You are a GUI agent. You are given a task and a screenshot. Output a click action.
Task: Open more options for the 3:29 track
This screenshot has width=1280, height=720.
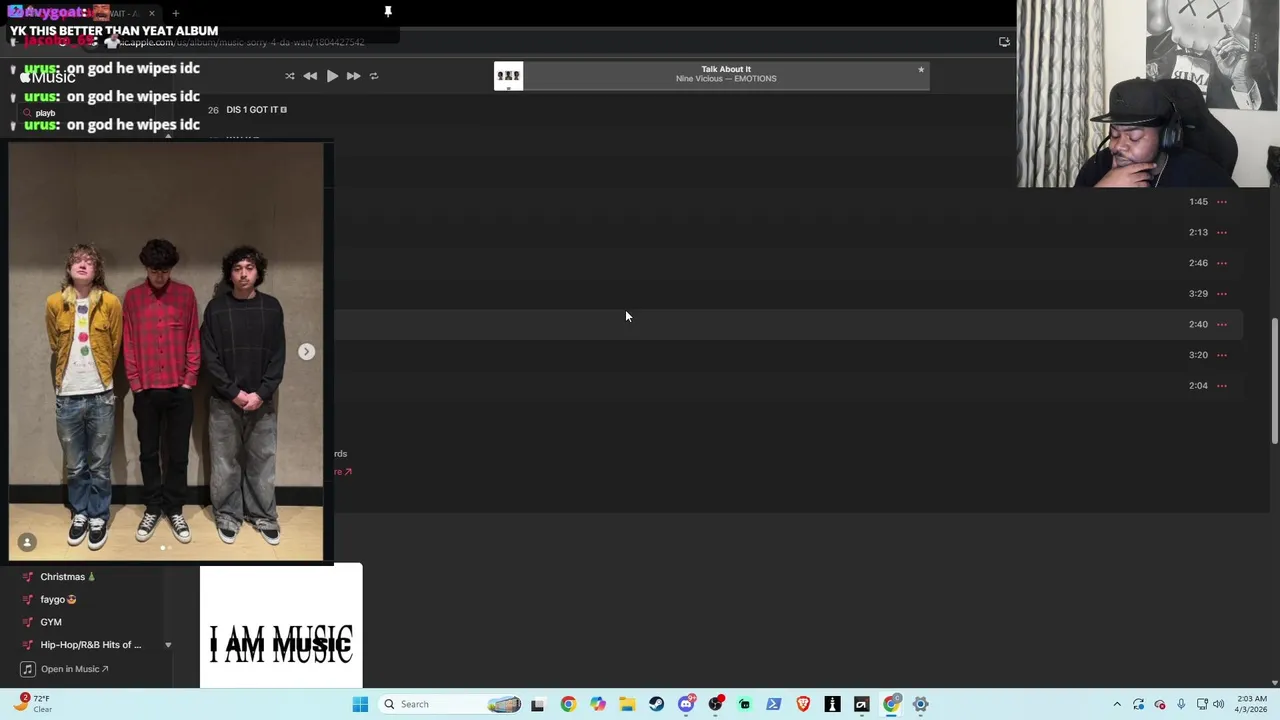(1222, 294)
